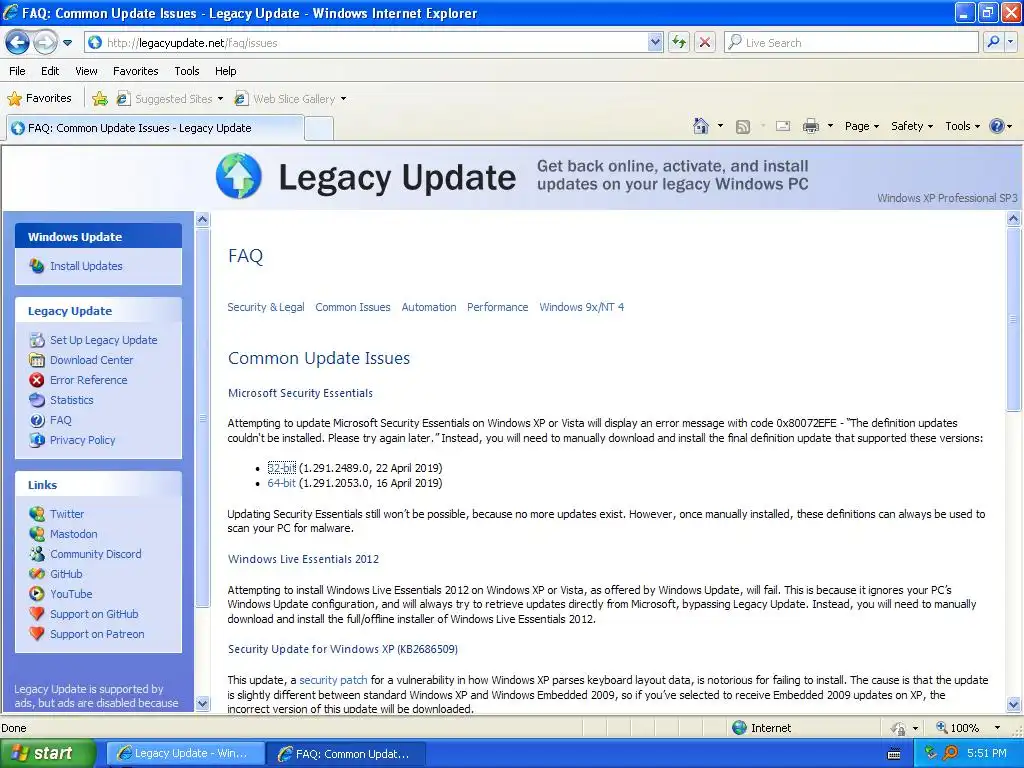Image resolution: width=1024 pixels, height=768 pixels.
Task: Open Support on Patreon link
Action: tap(97, 634)
